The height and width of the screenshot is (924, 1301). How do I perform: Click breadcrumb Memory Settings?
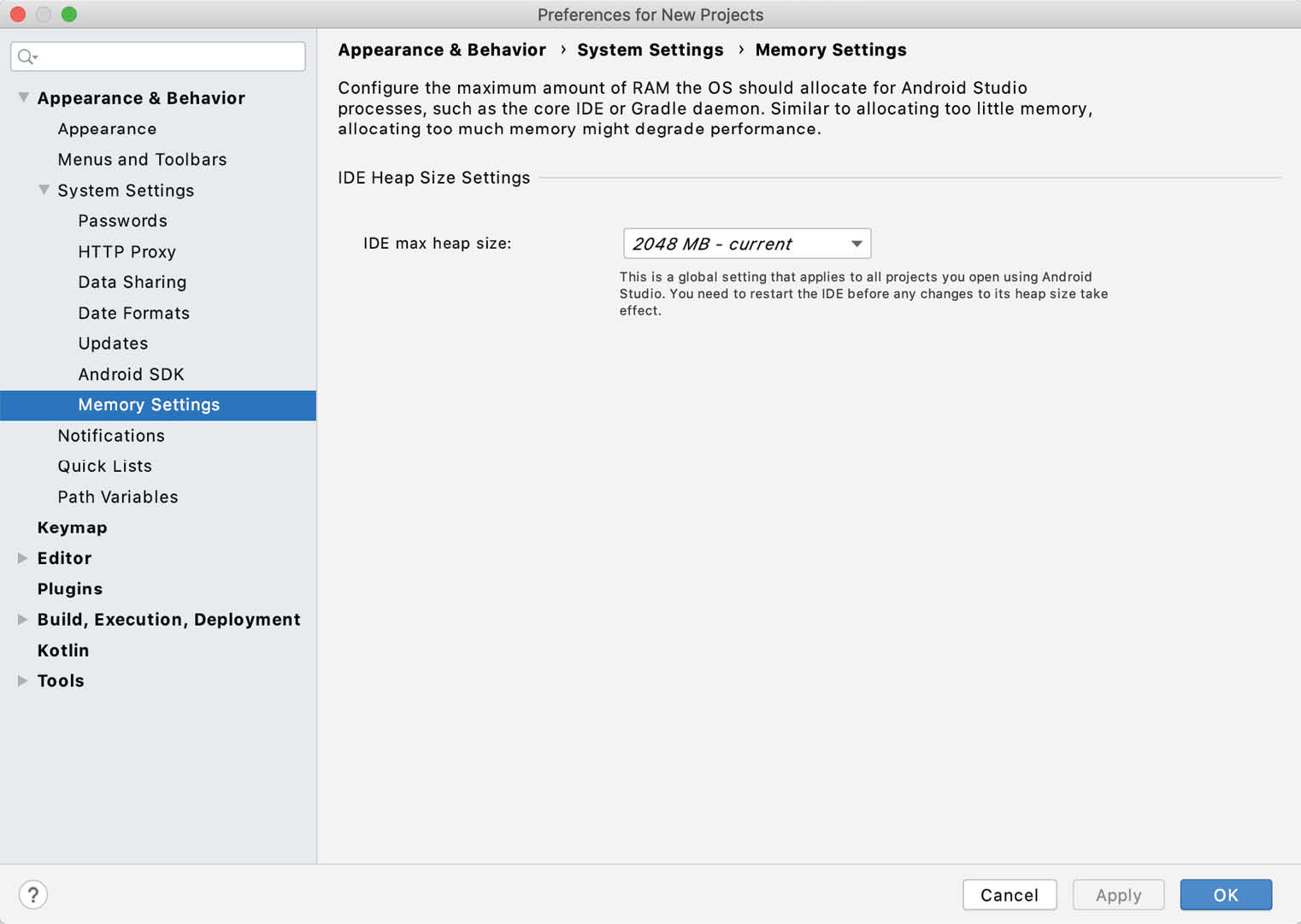(x=831, y=50)
